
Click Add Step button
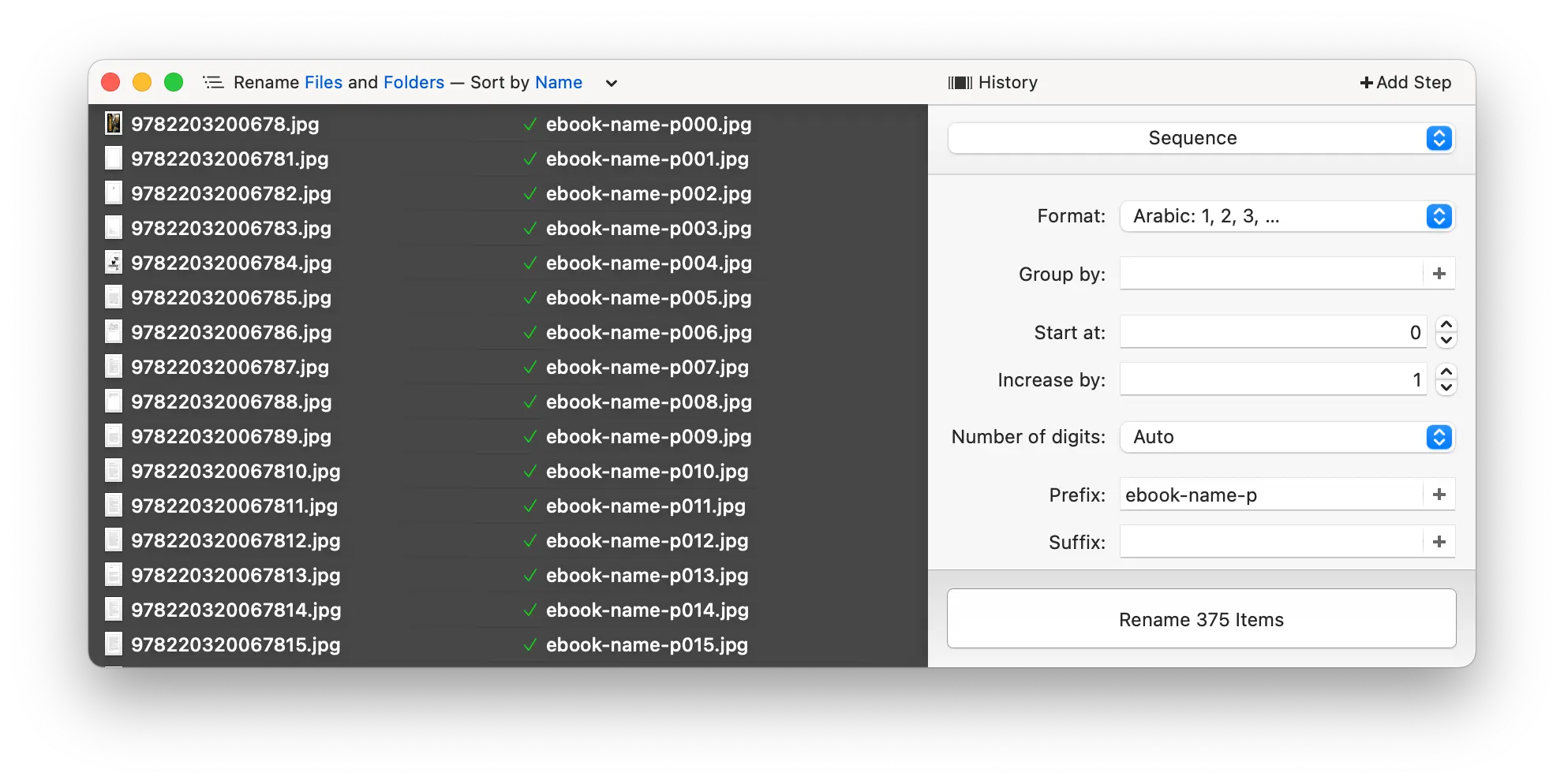click(1405, 83)
